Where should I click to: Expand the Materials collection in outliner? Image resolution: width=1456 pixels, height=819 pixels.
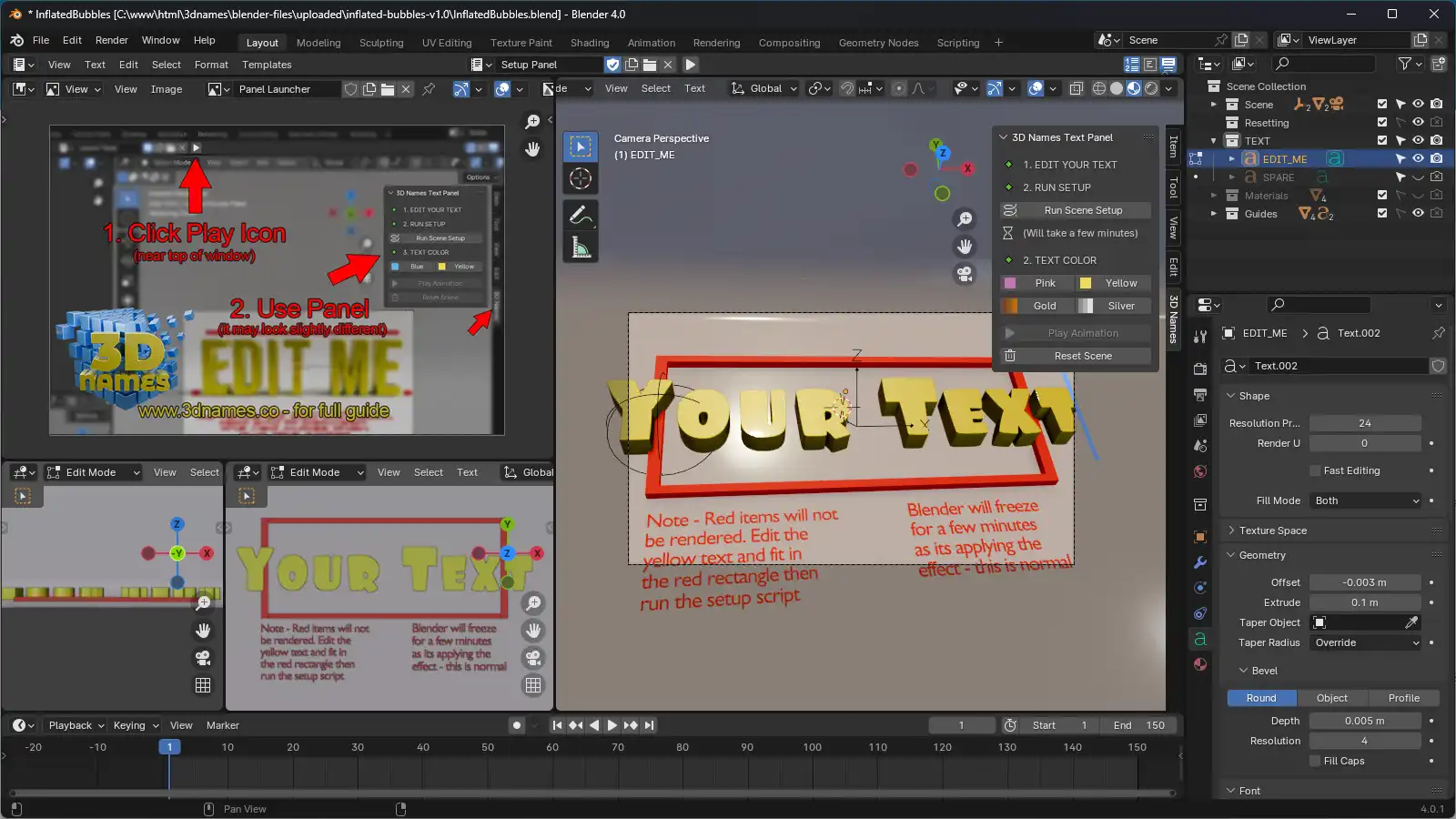(x=1213, y=195)
